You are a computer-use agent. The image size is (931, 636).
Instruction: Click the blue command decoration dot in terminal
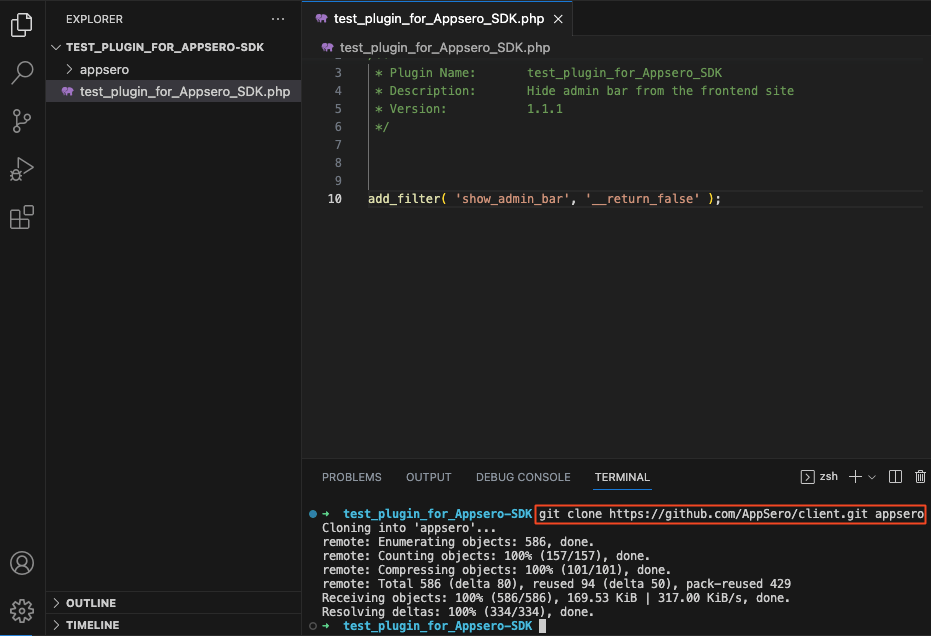(x=313, y=514)
